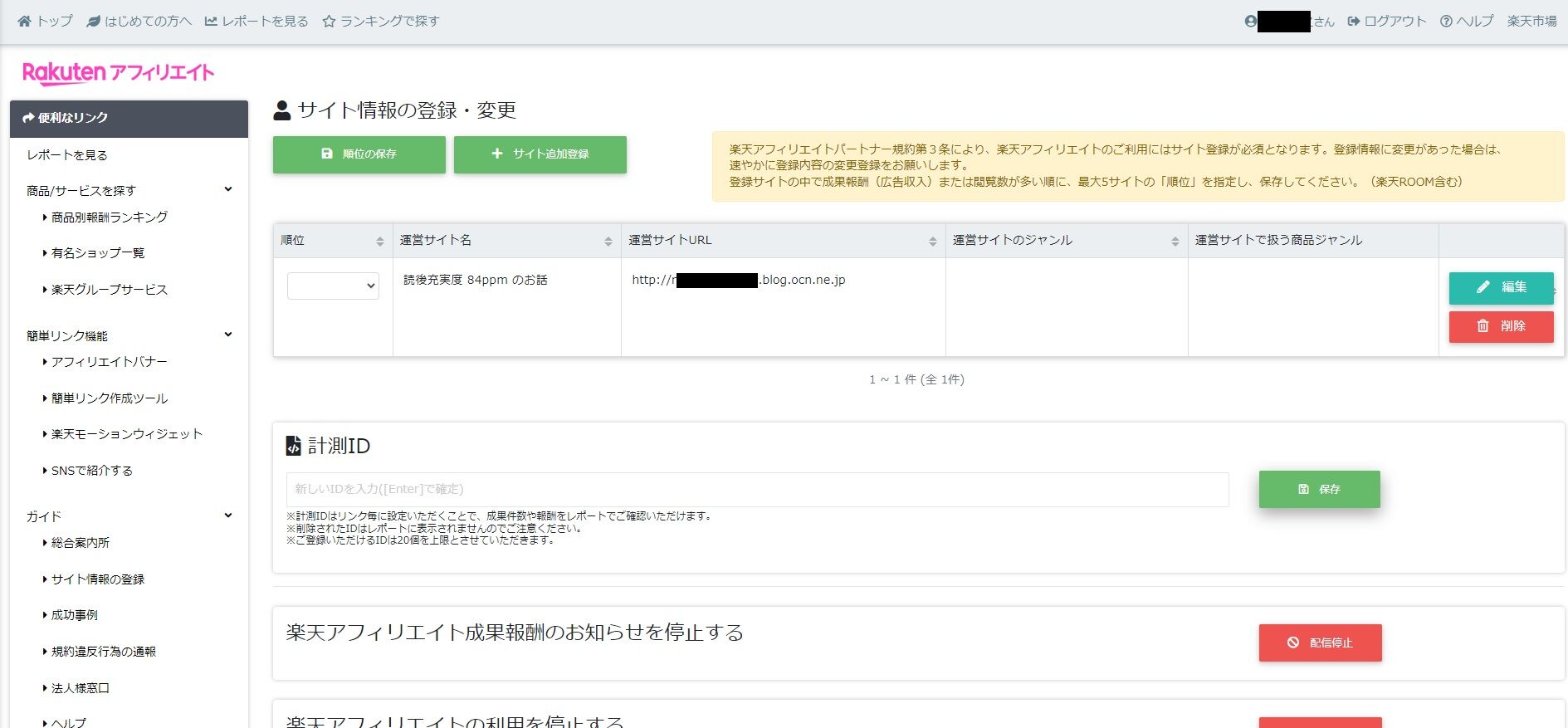
Task: Click the home icon beside トップ
Action: click(x=25, y=22)
